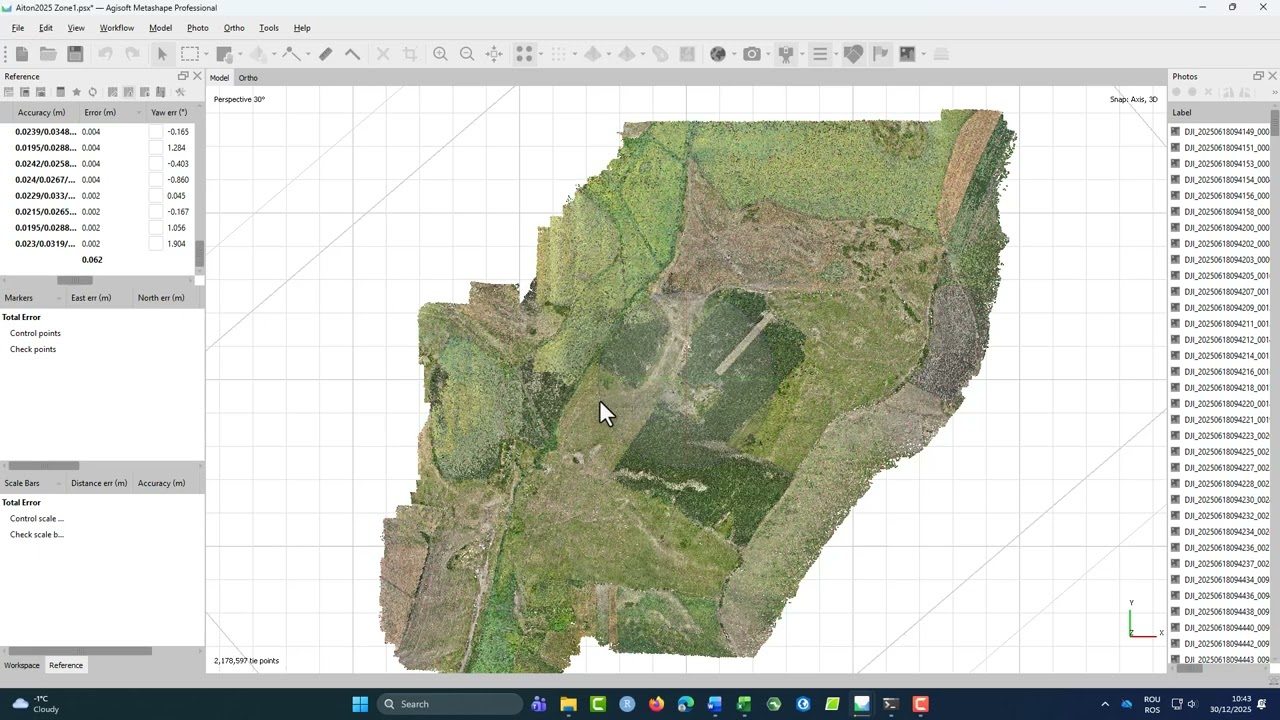Screen dimensions: 1280x720
Task: Click the Region selection with cursor tool
Action: [x=224, y=54]
